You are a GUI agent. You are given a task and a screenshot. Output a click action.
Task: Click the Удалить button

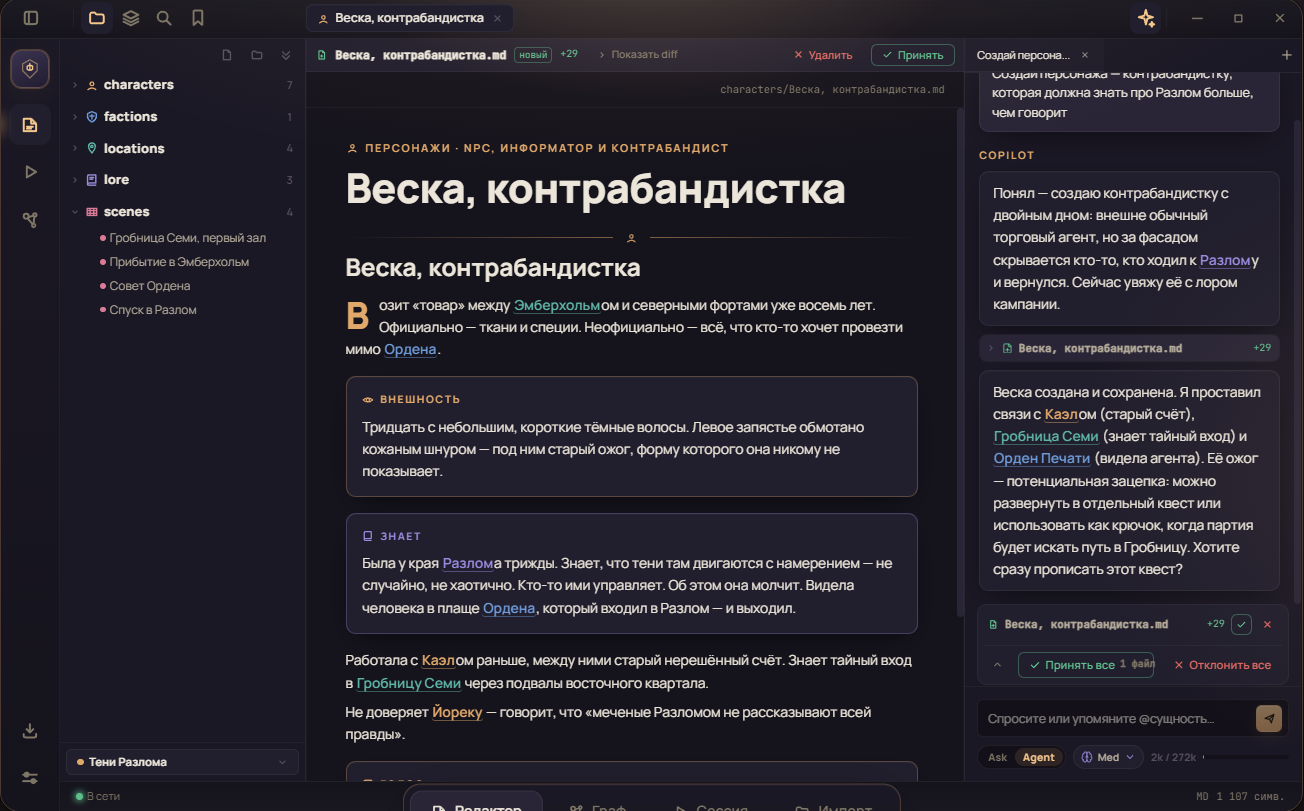tap(823, 55)
